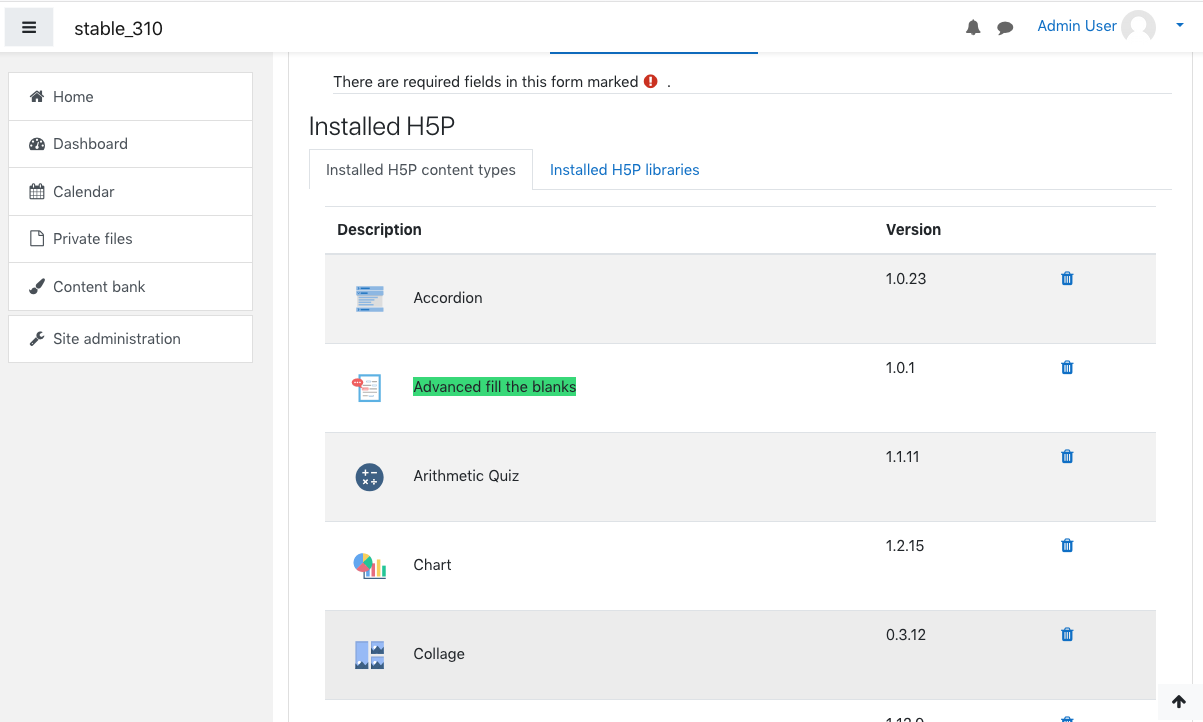
Task: Click the Calendar icon in sidebar
Action: (x=37, y=192)
